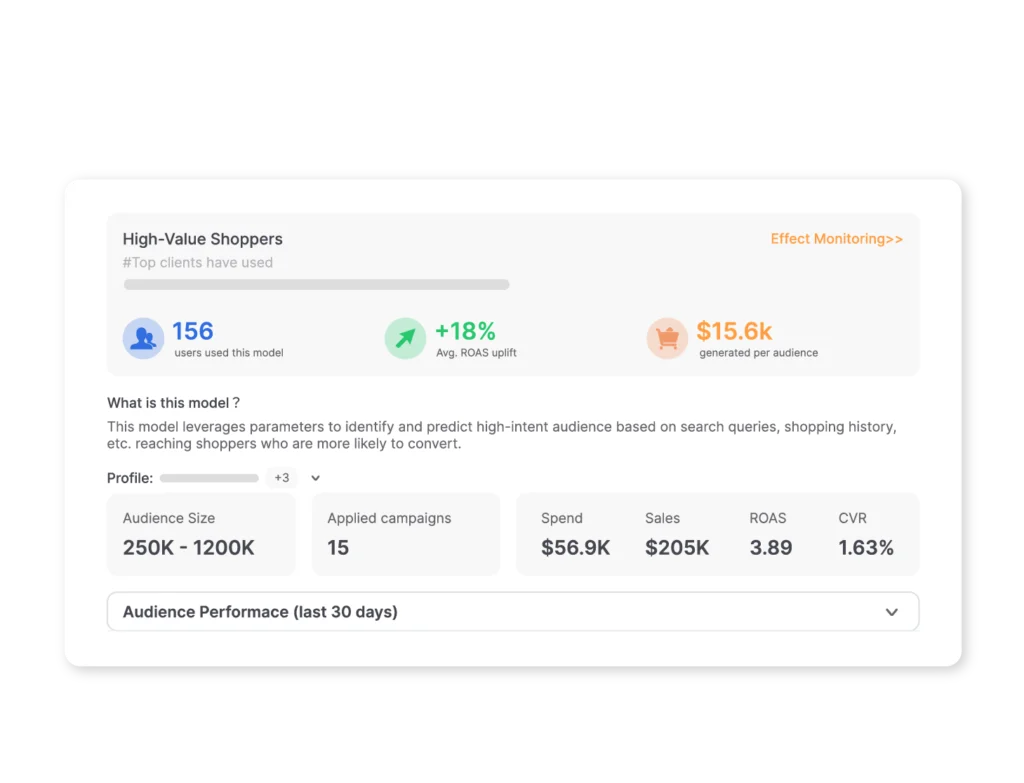
Task: Click the orange shopping cart icon
Action: pos(667,338)
